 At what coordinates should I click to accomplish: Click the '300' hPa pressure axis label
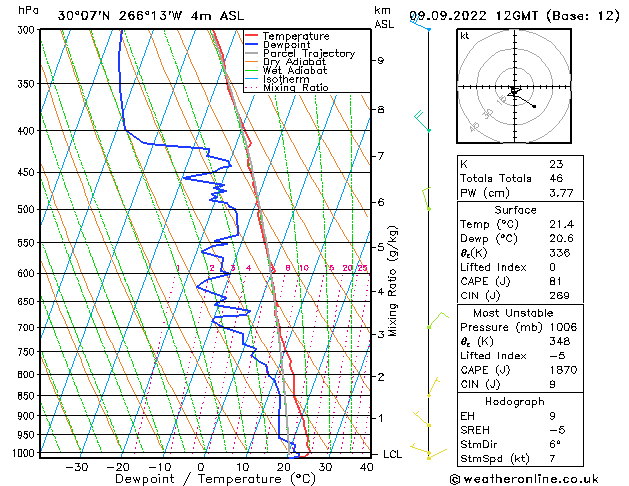pyautogui.click(x=28, y=30)
